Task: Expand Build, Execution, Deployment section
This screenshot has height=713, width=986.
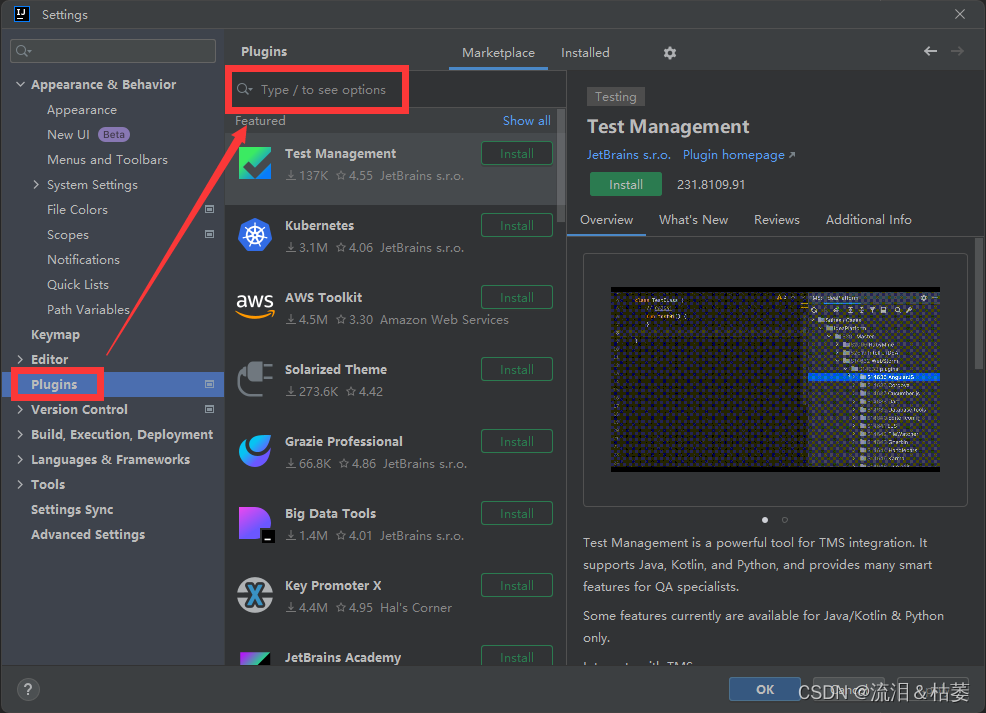Action: [x=20, y=434]
